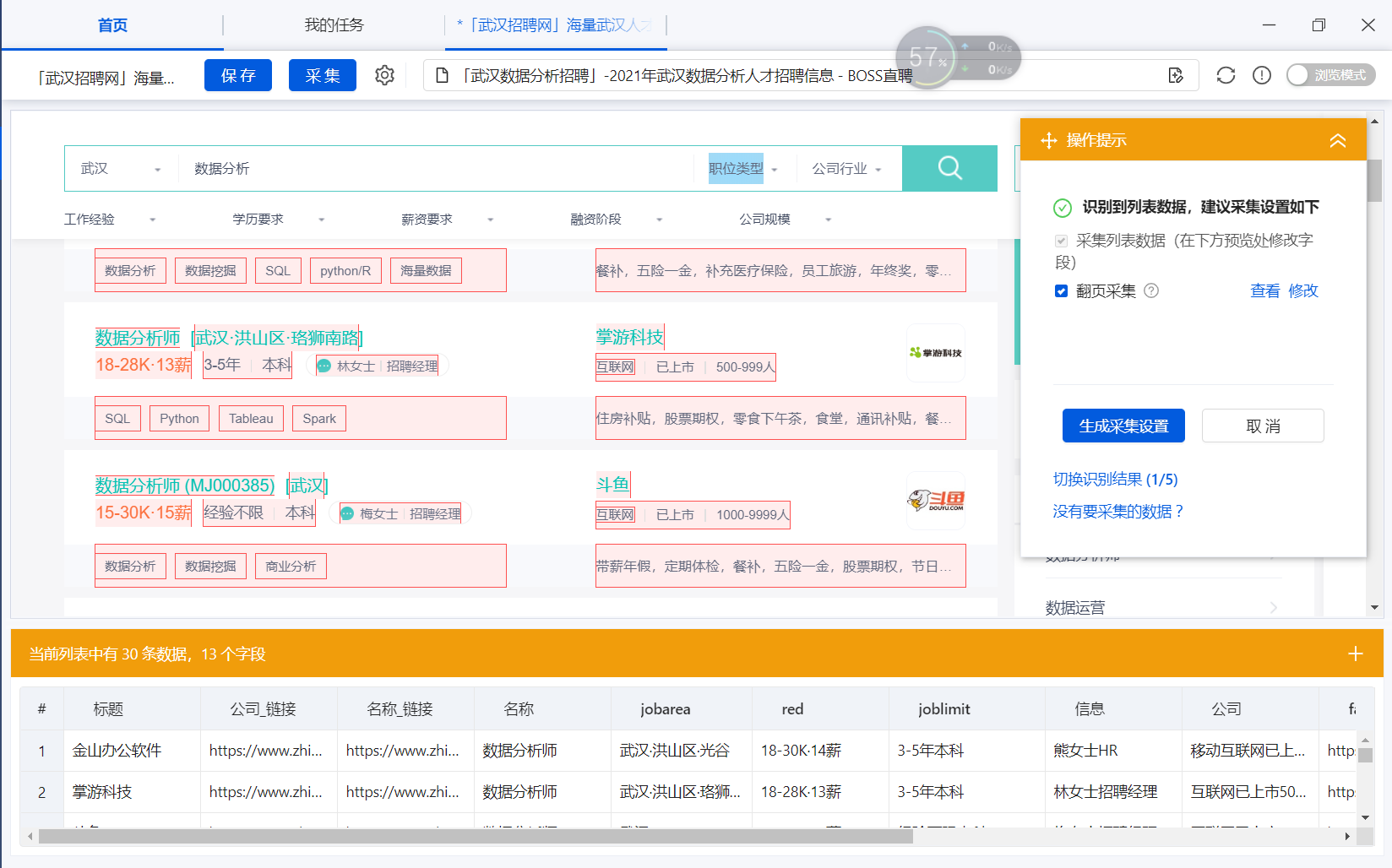Click the Tableau skill tag
The width and height of the screenshot is (1392, 868).
point(251,419)
